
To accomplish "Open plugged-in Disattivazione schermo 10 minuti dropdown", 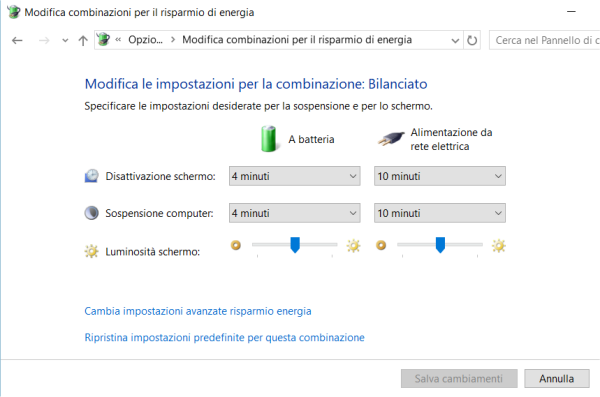I will [440, 176].
